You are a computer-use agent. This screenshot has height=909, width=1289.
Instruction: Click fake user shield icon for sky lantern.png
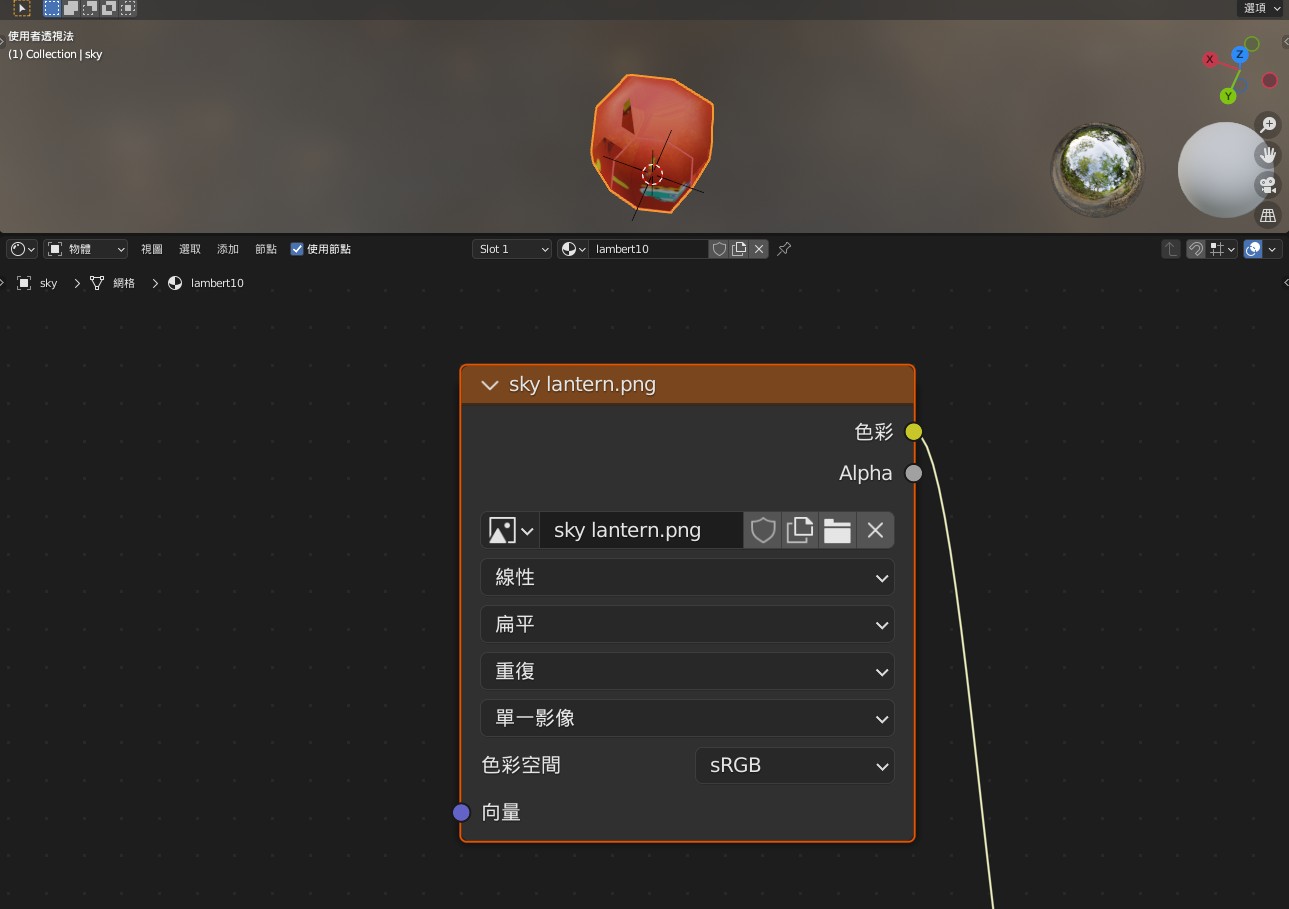click(x=763, y=530)
